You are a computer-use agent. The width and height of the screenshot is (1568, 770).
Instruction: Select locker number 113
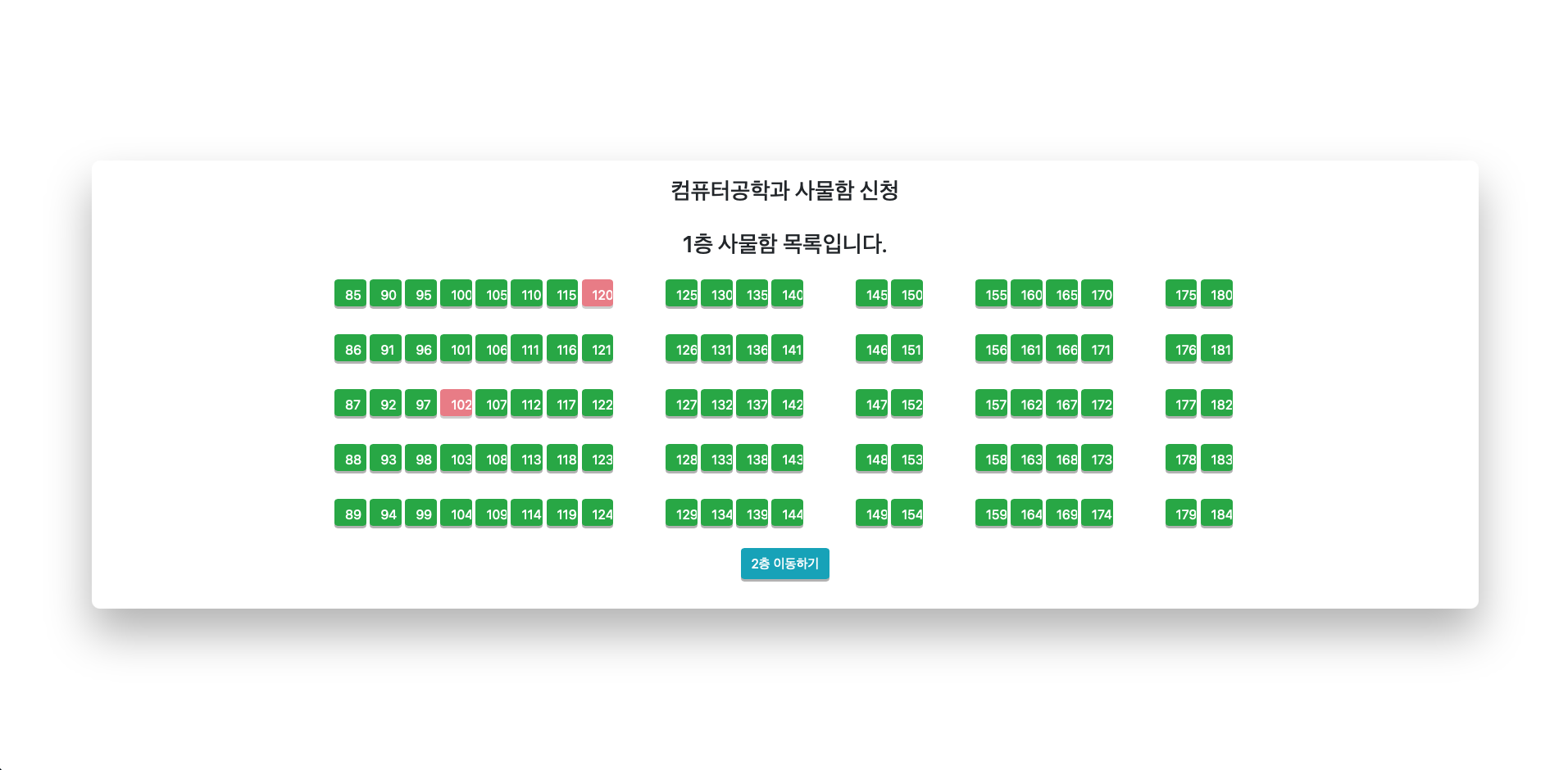tap(526, 459)
